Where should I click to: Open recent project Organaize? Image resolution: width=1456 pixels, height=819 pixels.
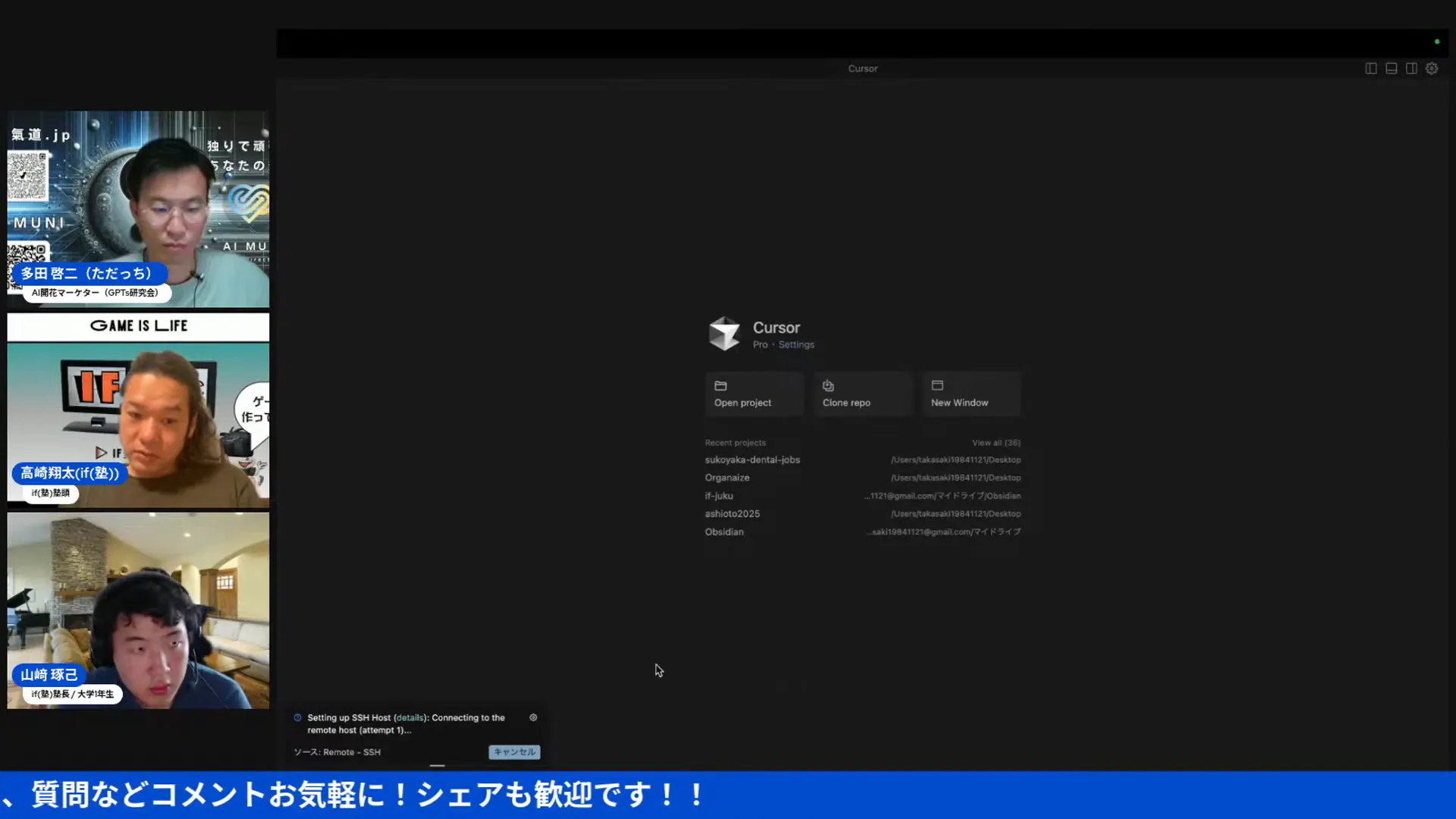(x=727, y=478)
